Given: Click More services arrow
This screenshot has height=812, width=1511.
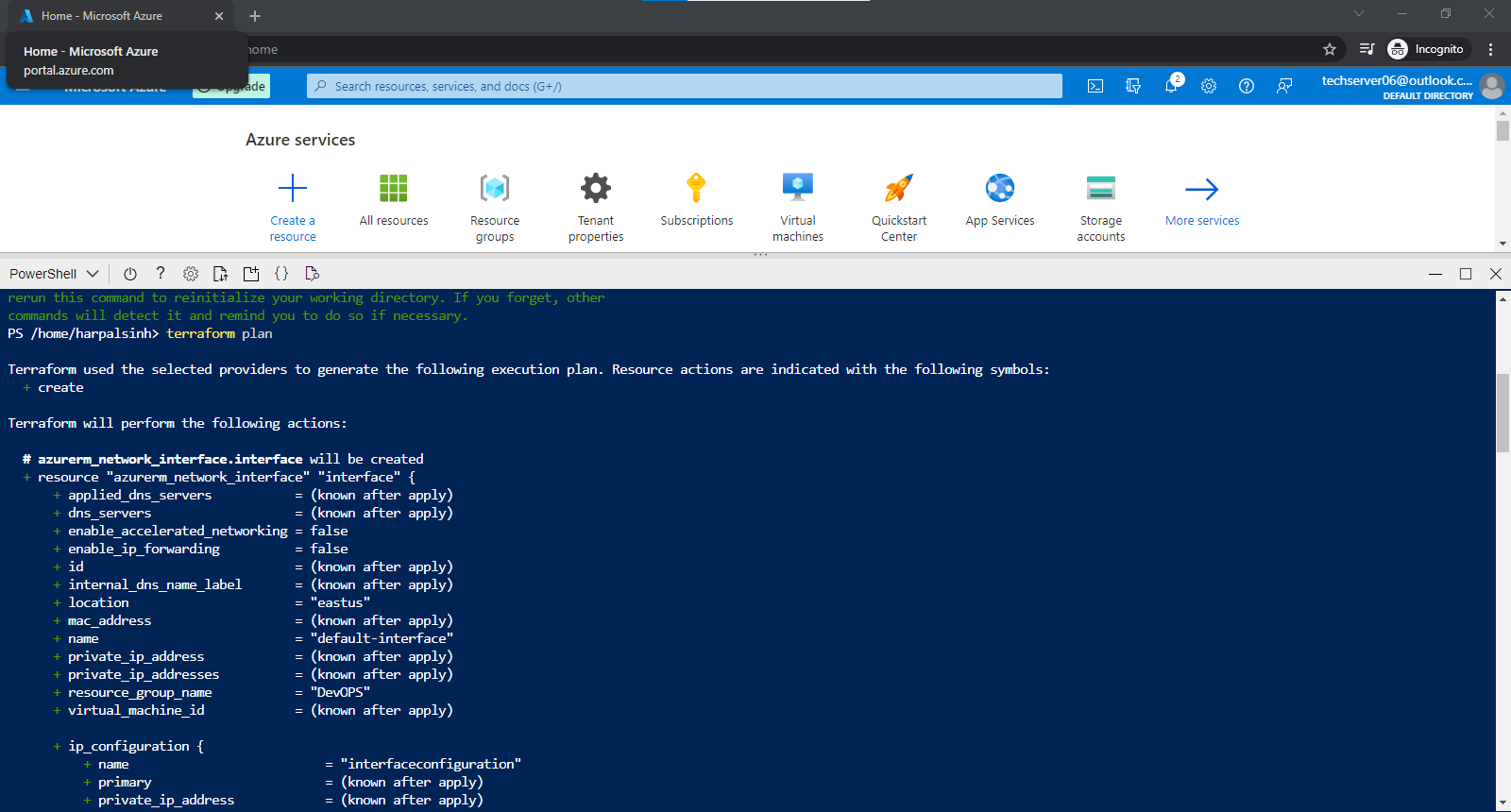Looking at the screenshot, I should [x=1202, y=190].
